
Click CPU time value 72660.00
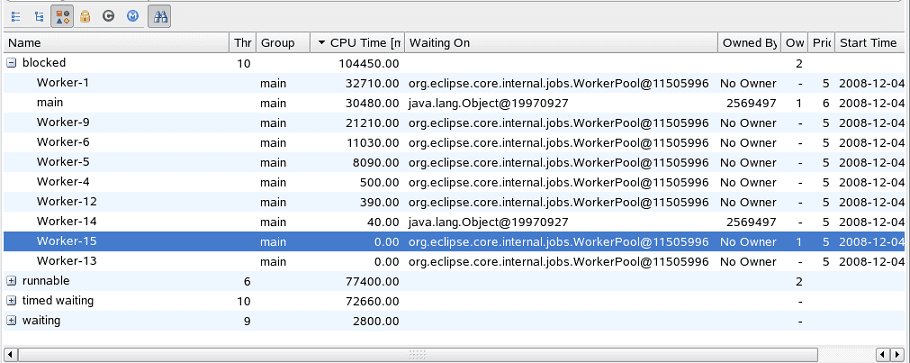coord(371,301)
